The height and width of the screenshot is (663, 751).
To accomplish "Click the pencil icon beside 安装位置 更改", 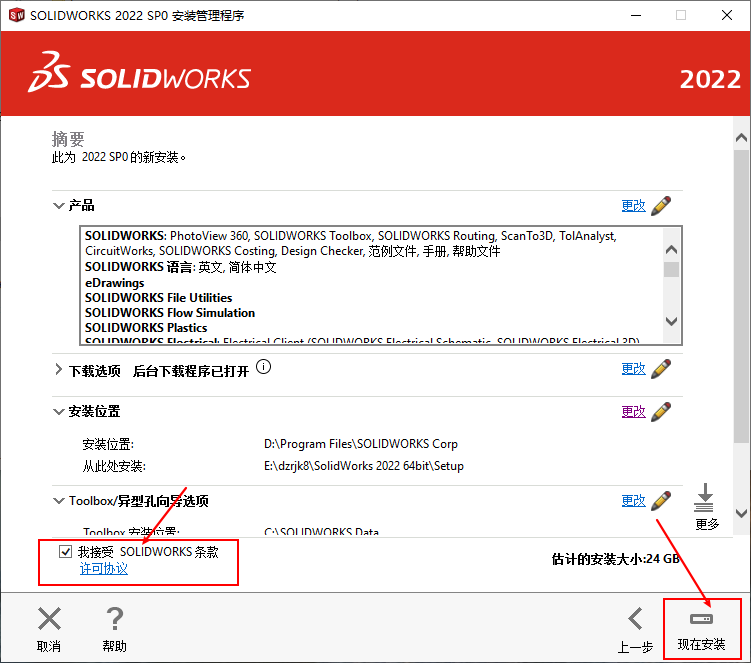I will (661, 412).
